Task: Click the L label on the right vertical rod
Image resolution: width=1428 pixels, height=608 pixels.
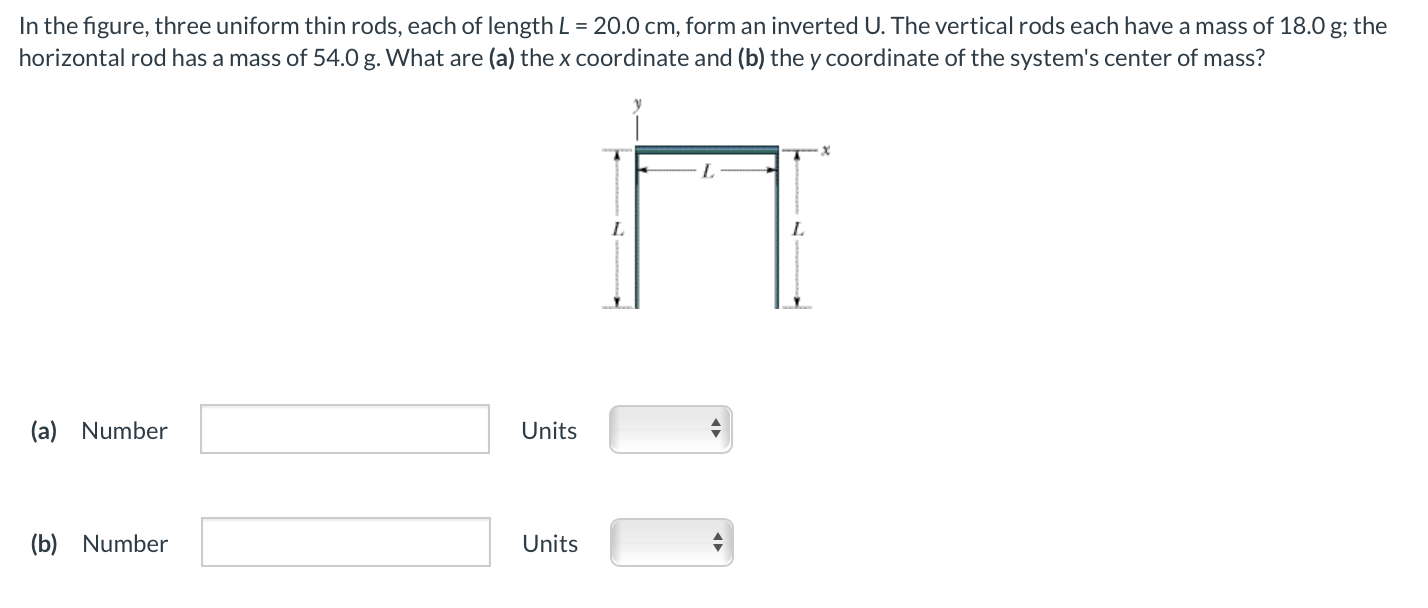Action: [797, 228]
